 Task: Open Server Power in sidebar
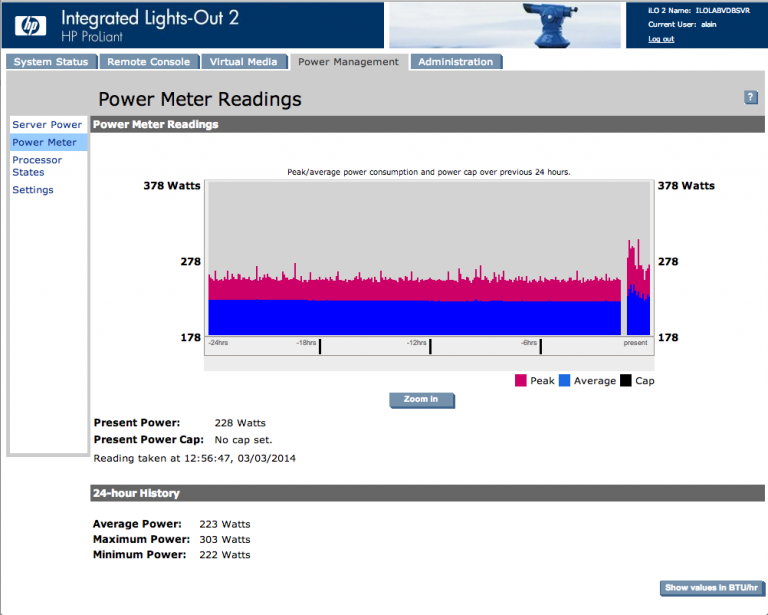[47, 124]
